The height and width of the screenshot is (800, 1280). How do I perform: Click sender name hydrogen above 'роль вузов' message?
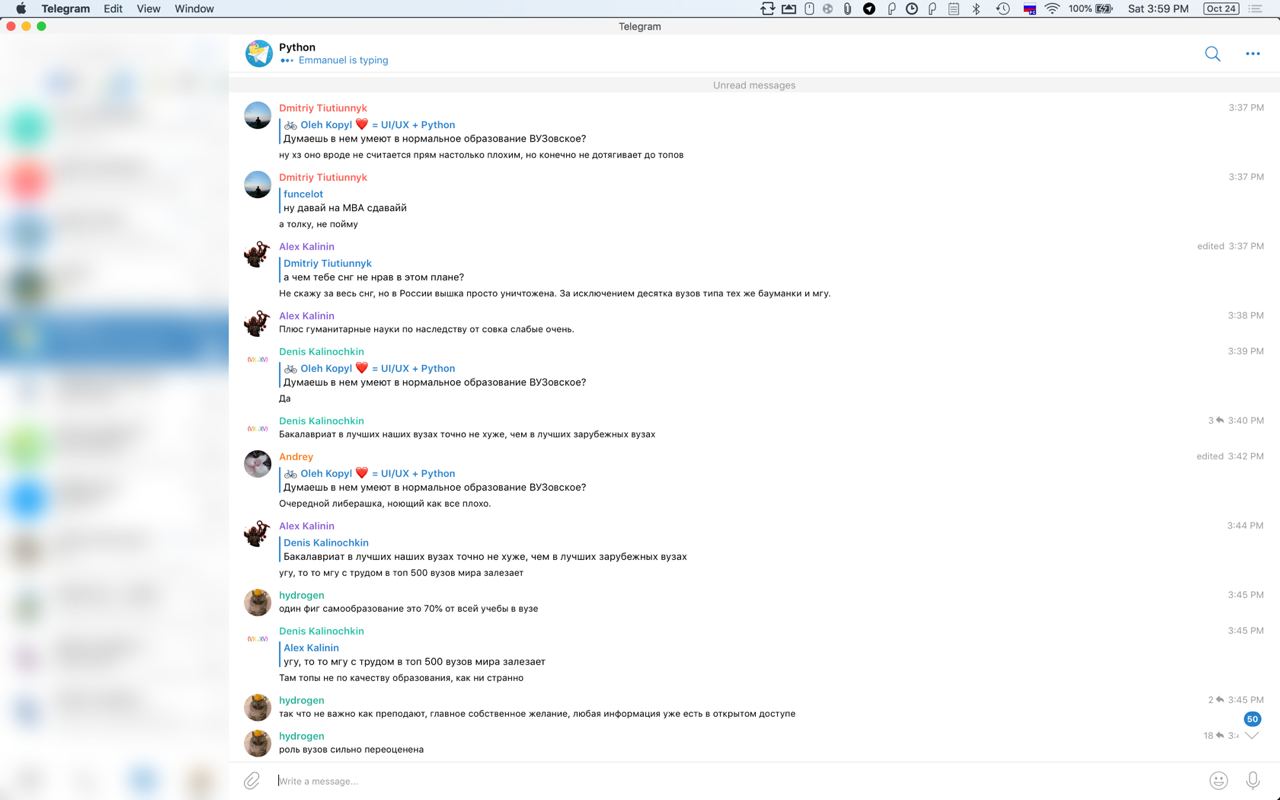coord(301,736)
